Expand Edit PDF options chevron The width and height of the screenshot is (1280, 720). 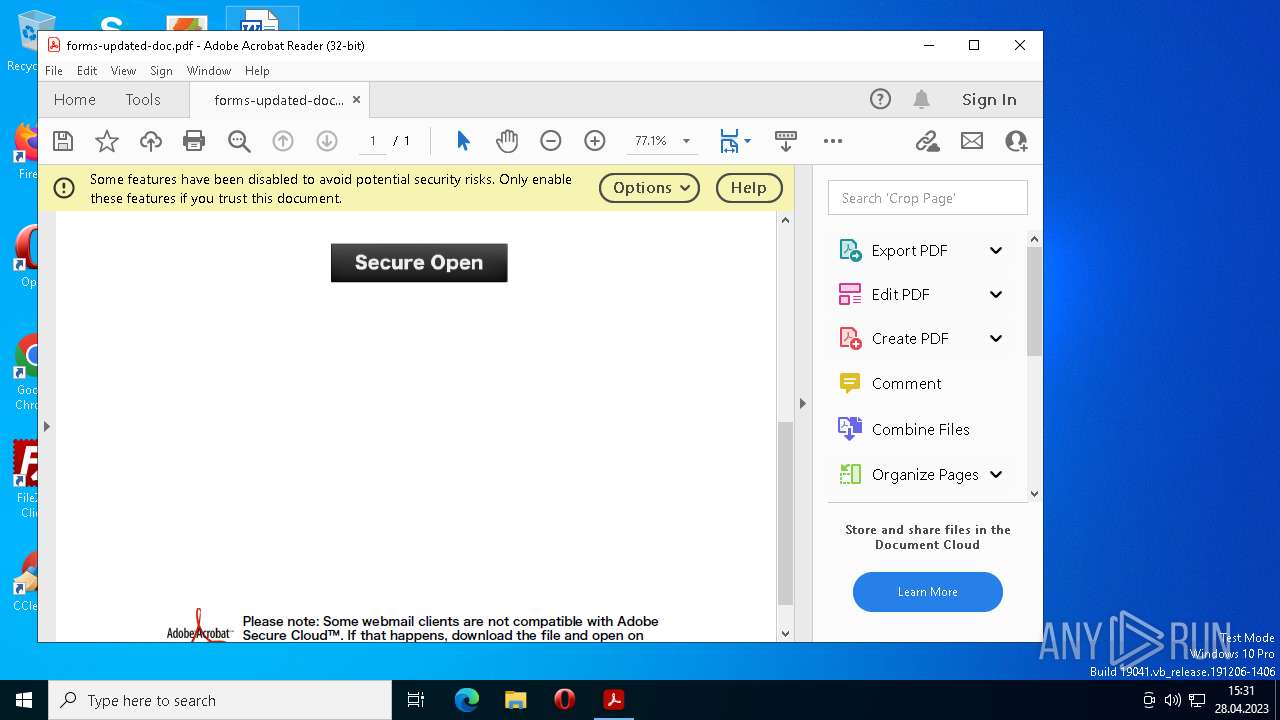[x=996, y=294]
